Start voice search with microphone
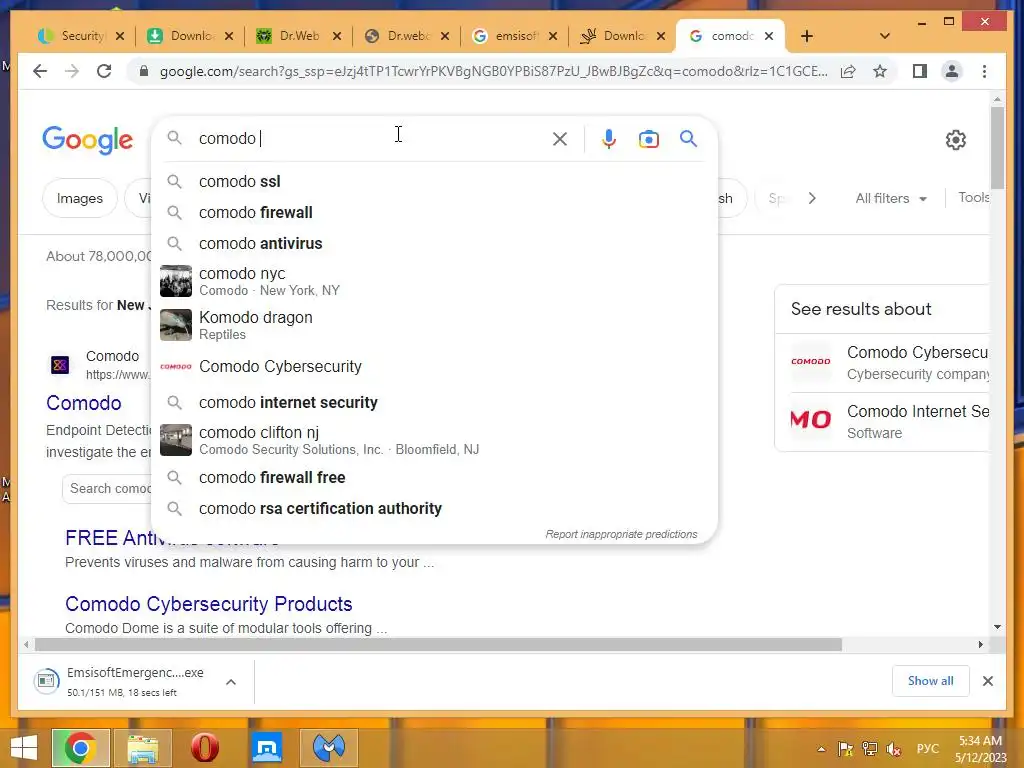The width and height of the screenshot is (1024, 768). click(x=609, y=139)
